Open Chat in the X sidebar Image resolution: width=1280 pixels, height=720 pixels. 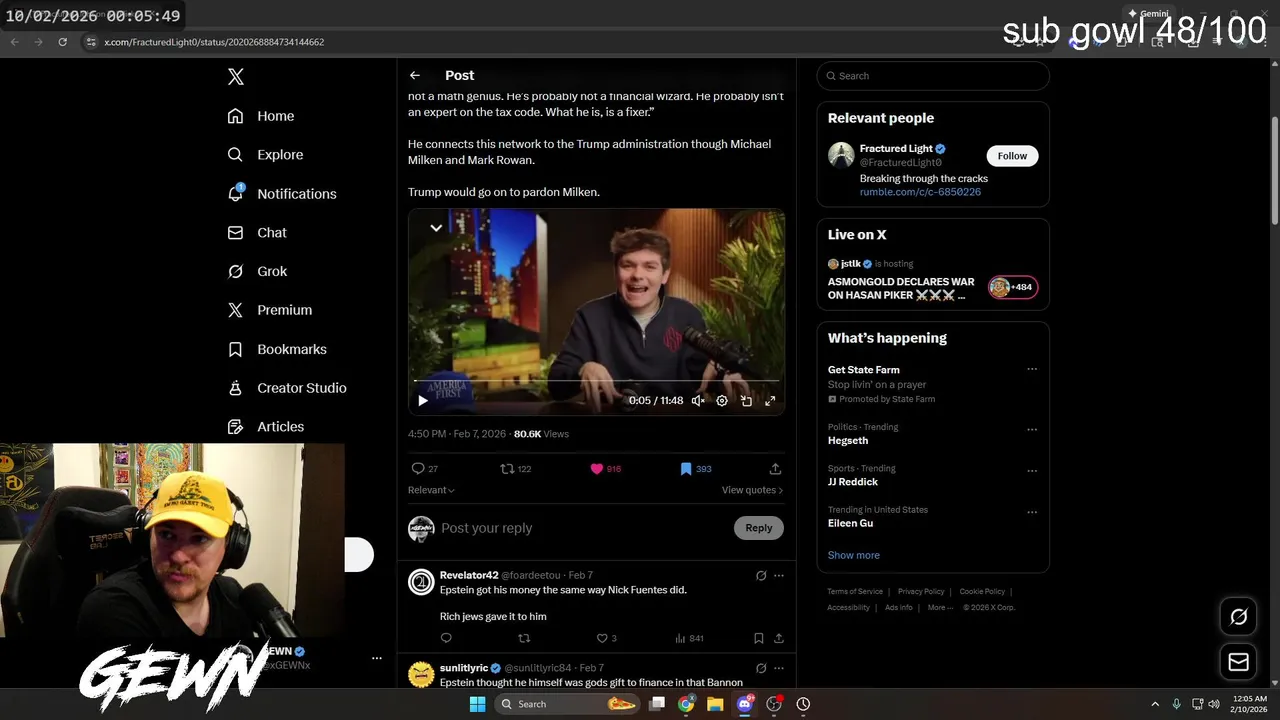tap(257, 232)
